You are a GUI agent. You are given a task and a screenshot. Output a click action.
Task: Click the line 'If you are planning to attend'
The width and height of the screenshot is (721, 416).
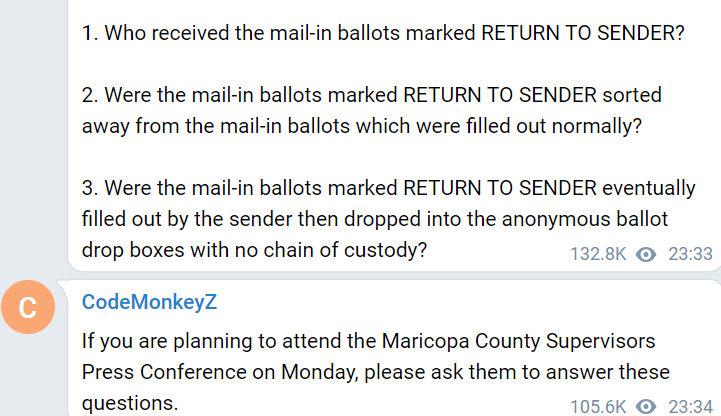coord(368,341)
